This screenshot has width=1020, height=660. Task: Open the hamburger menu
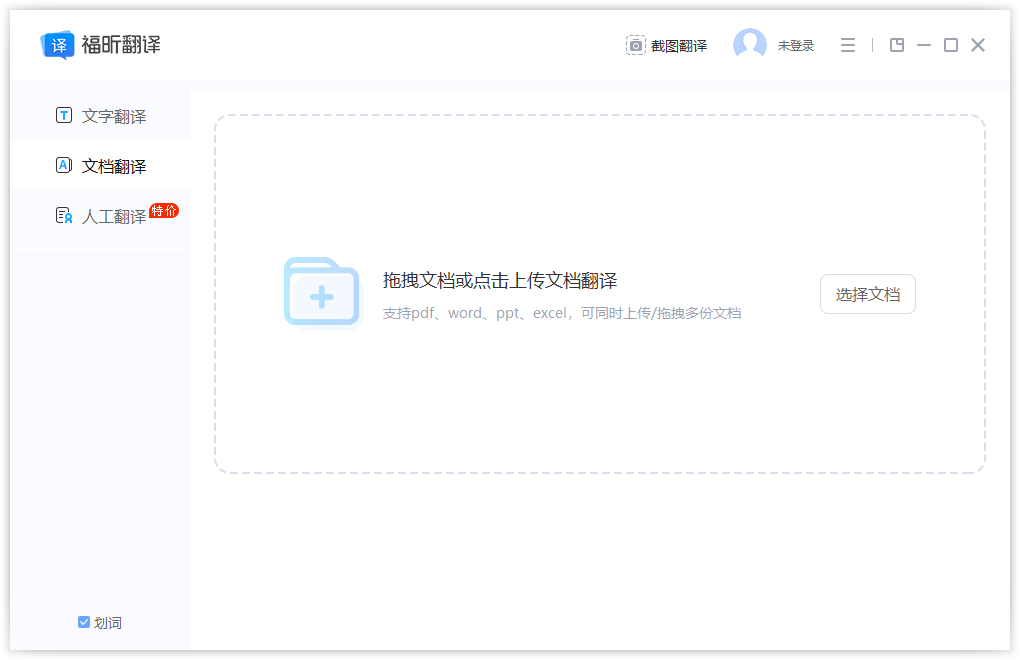(847, 44)
